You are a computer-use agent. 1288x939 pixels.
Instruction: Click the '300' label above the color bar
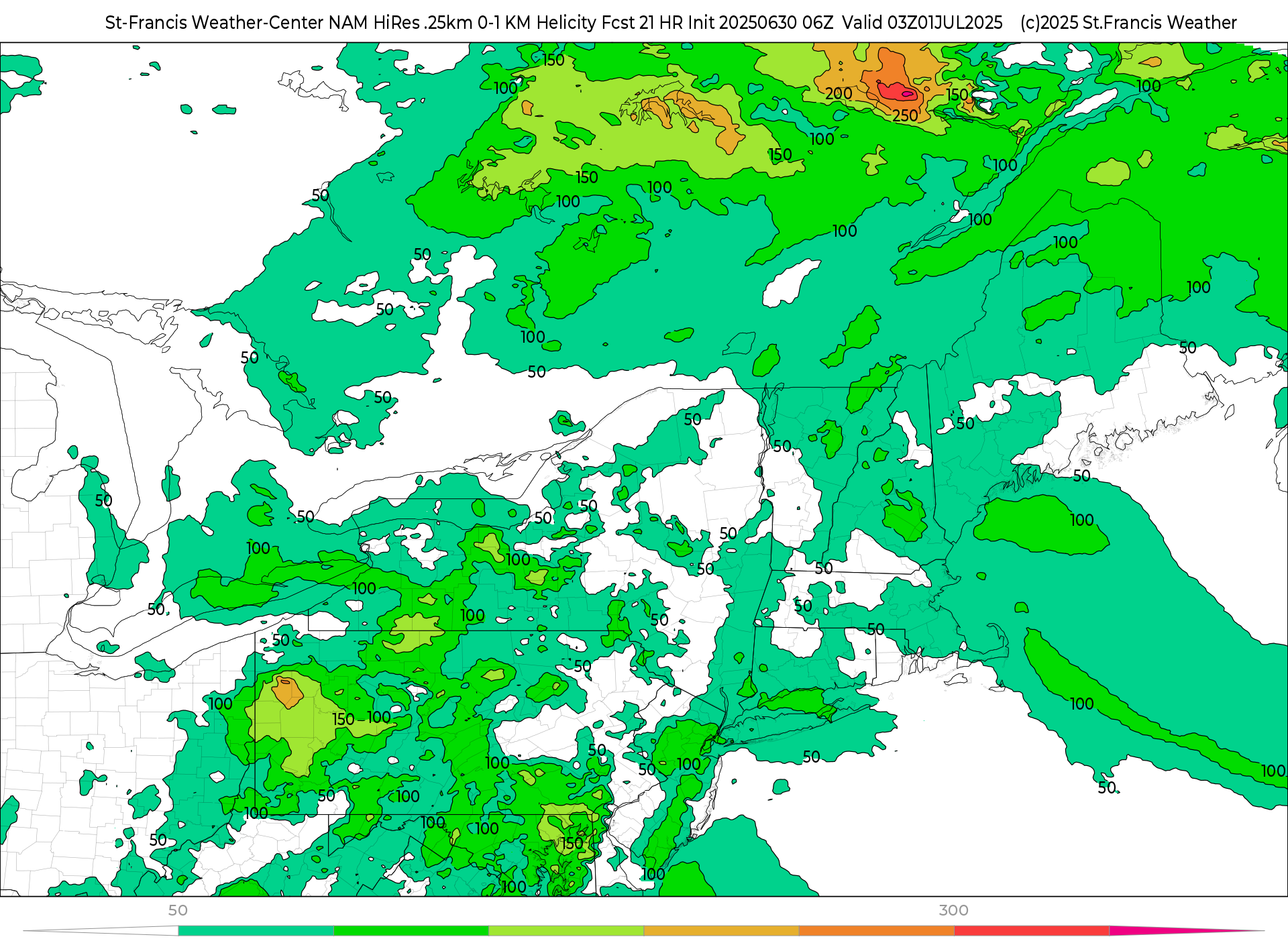pos(953,910)
